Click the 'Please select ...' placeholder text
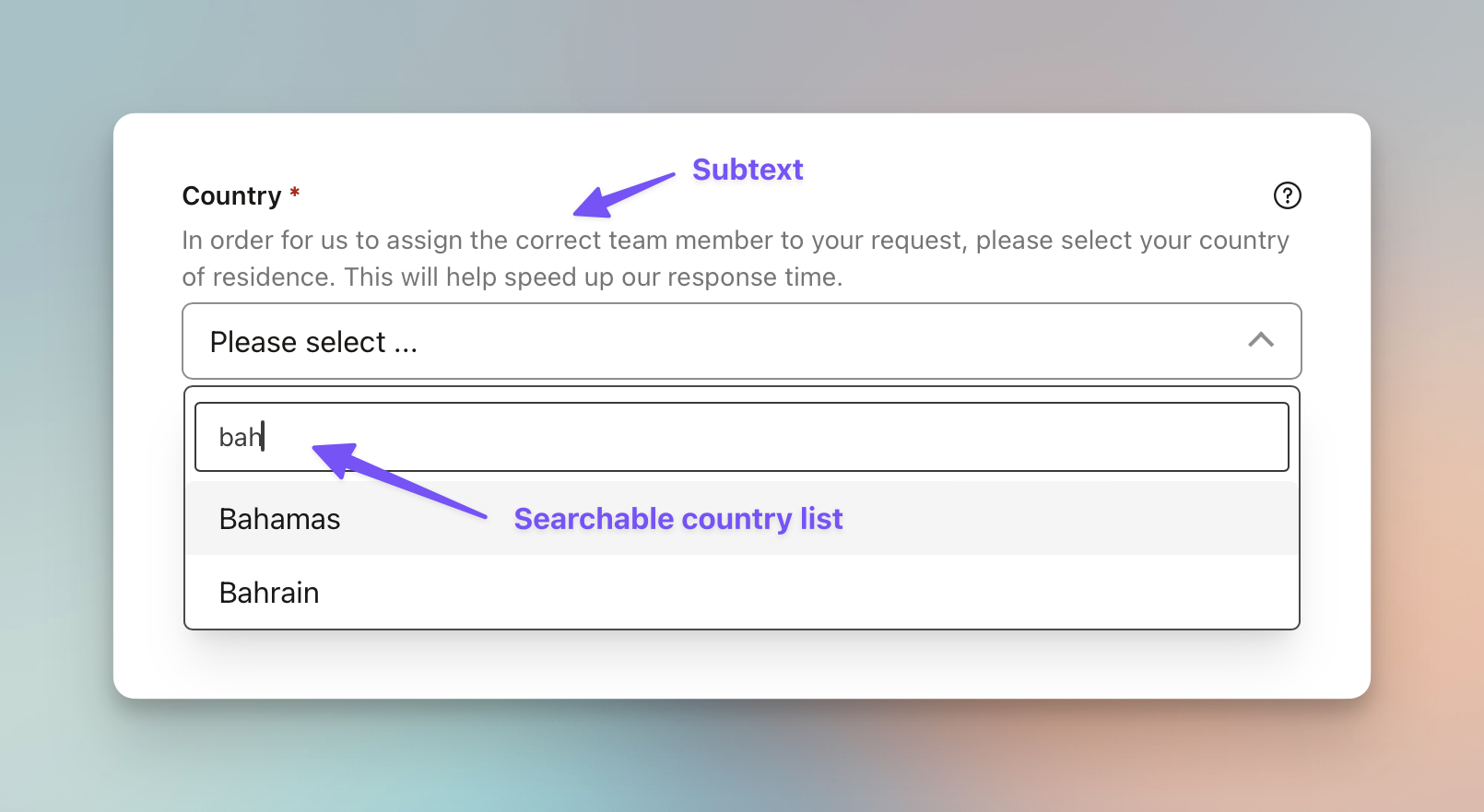Screen dimensions: 1484x812 point(314,341)
